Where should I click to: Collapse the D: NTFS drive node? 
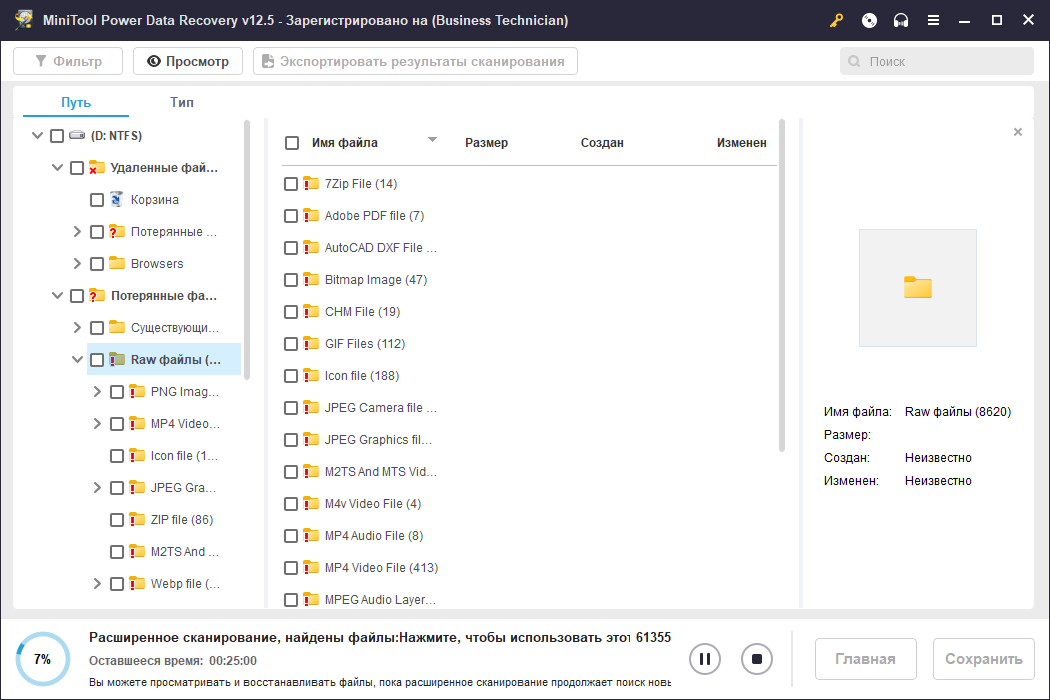click(38, 135)
